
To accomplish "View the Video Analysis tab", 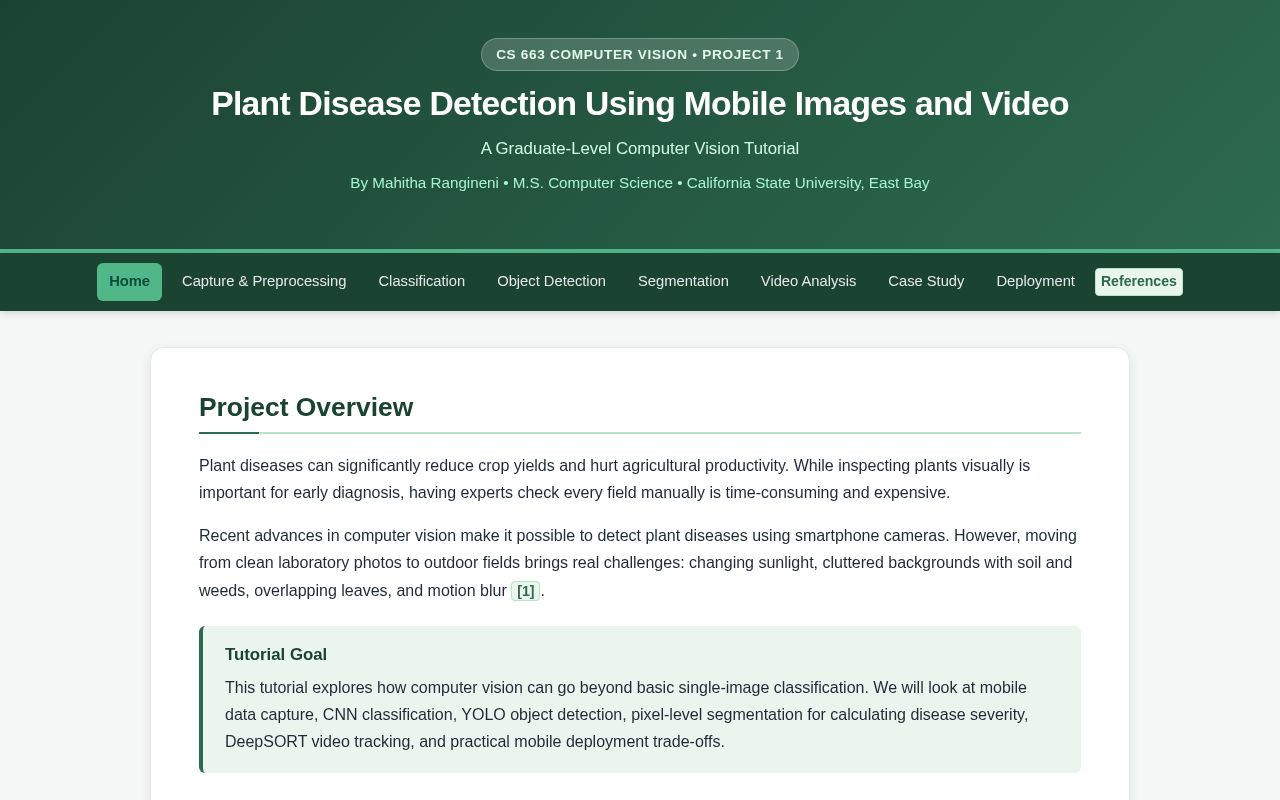I will coord(808,282).
